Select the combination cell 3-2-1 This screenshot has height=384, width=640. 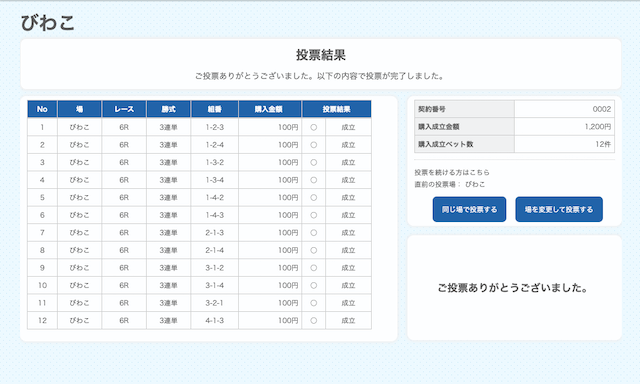click(215, 303)
